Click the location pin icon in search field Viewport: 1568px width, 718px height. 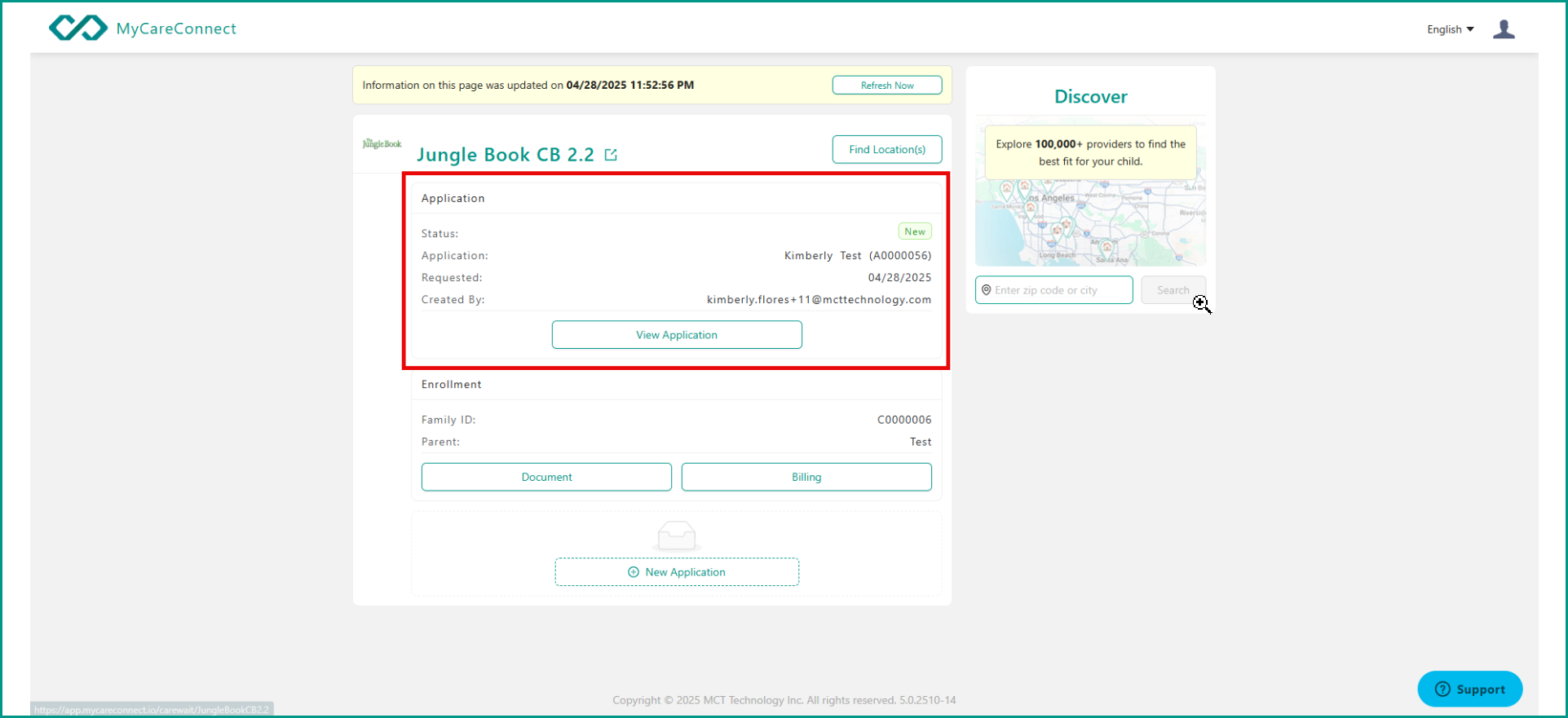(x=987, y=290)
